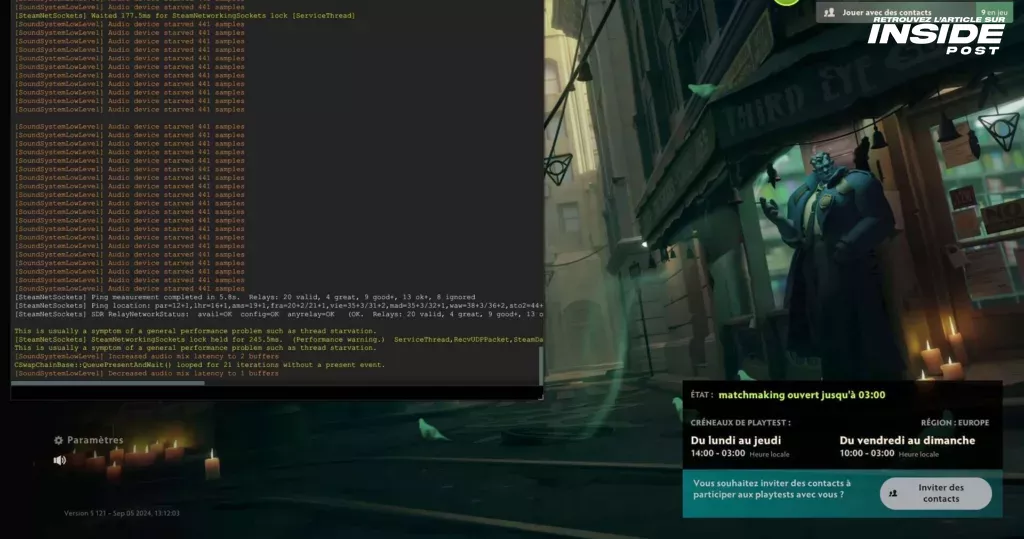Open the Paramètres label
The width and height of the screenshot is (1024, 539).
click(95, 440)
